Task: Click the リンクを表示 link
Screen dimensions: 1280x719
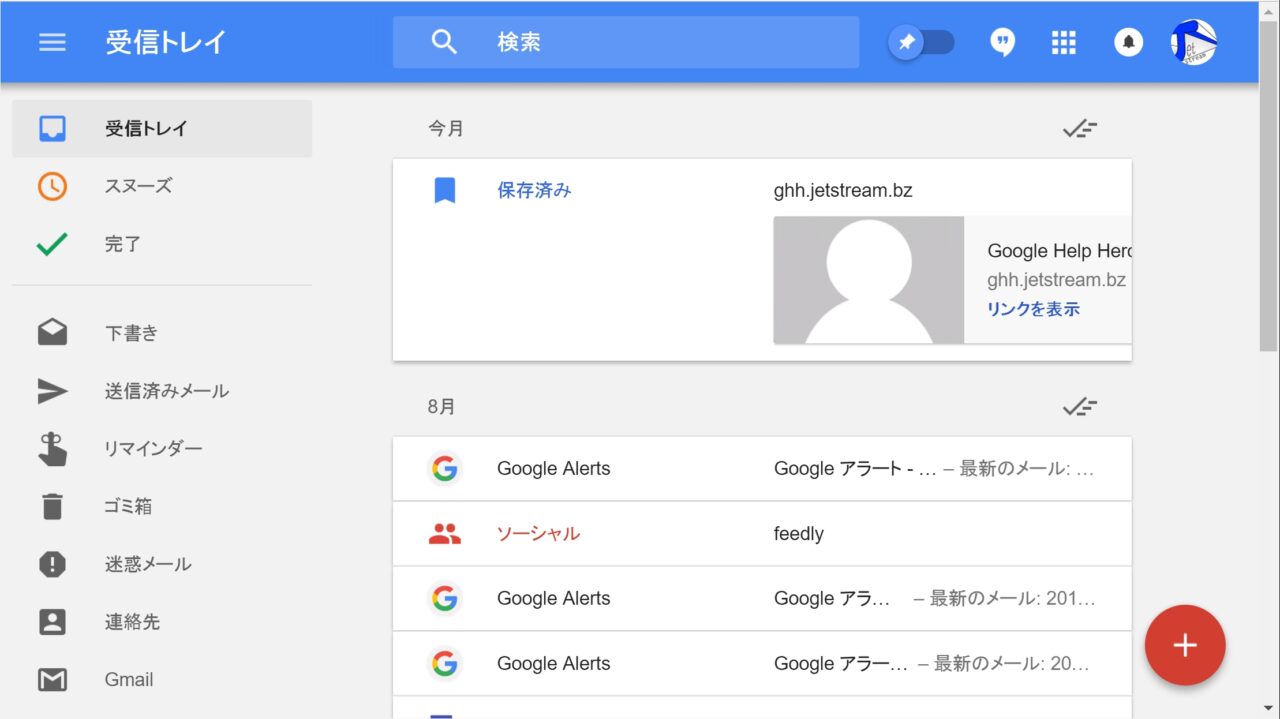Action: coord(1033,309)
